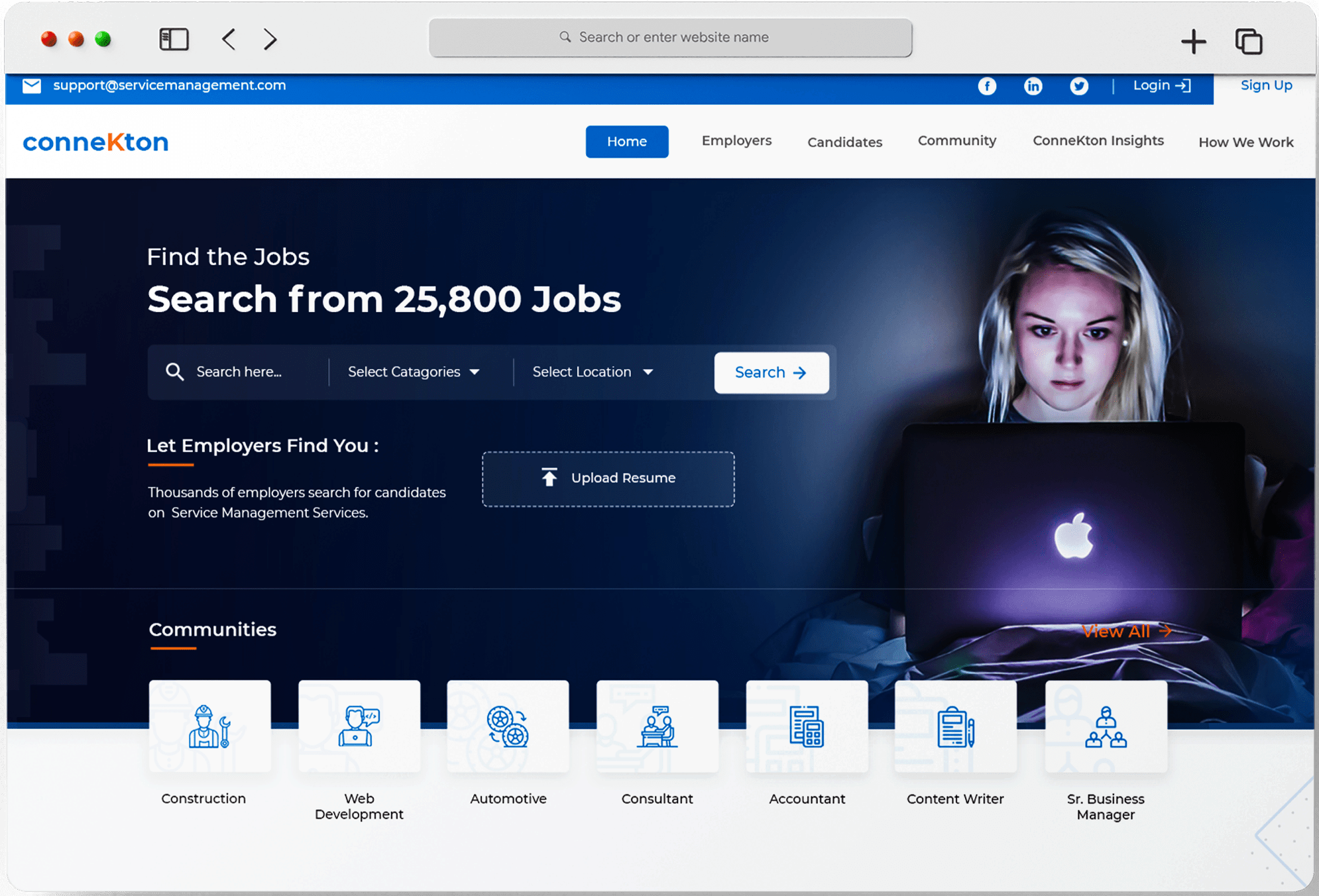Open the LinkedIn social icon
This screenshot has width=1319, height=896.
[x=1033, y=86]
